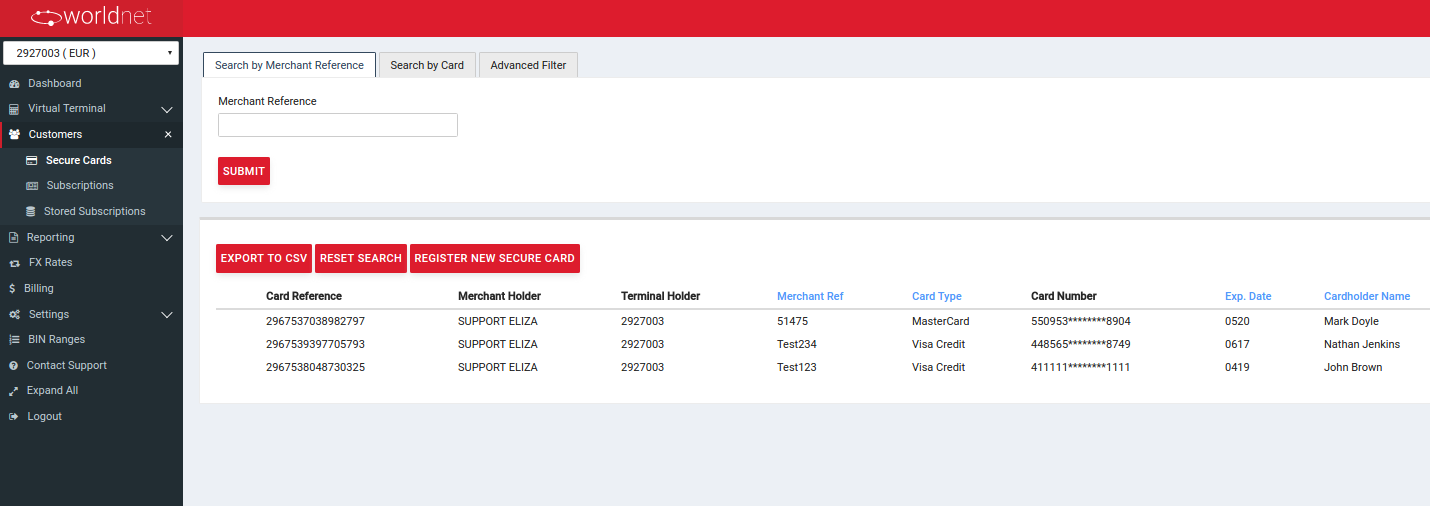Open Contact Support in sidebar
This screenshot has height=506, width=1430.
pyautogui.click(x=67, y=365)
